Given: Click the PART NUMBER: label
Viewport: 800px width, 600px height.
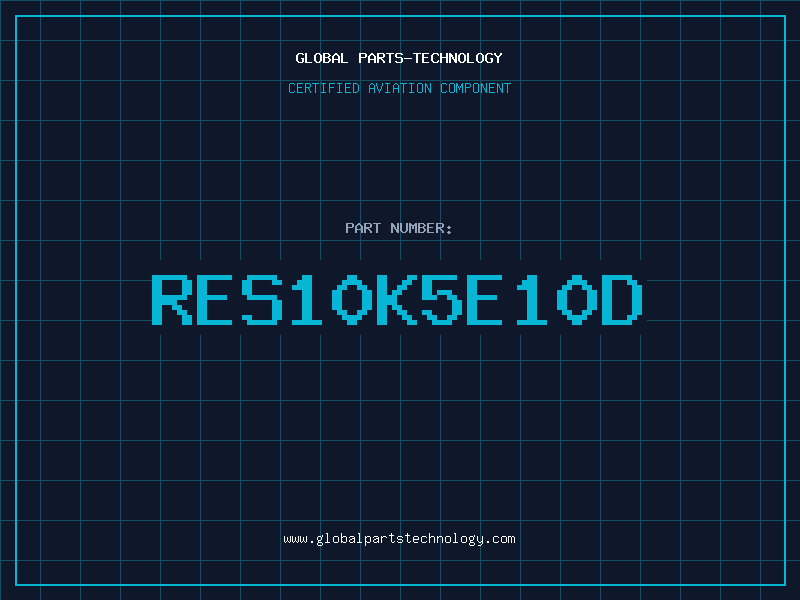Looking at the screenshot, I should (398, 228).
